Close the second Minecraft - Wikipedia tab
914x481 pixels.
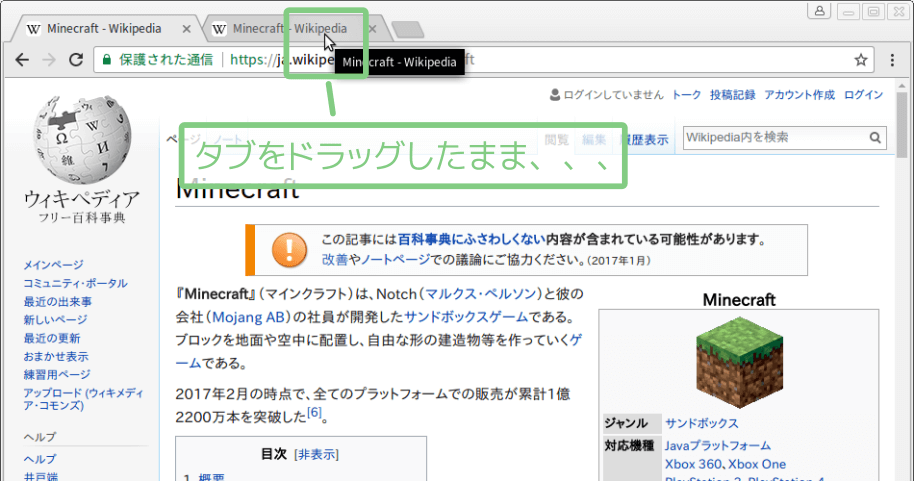pyautogui.click(x=372, y=29)
